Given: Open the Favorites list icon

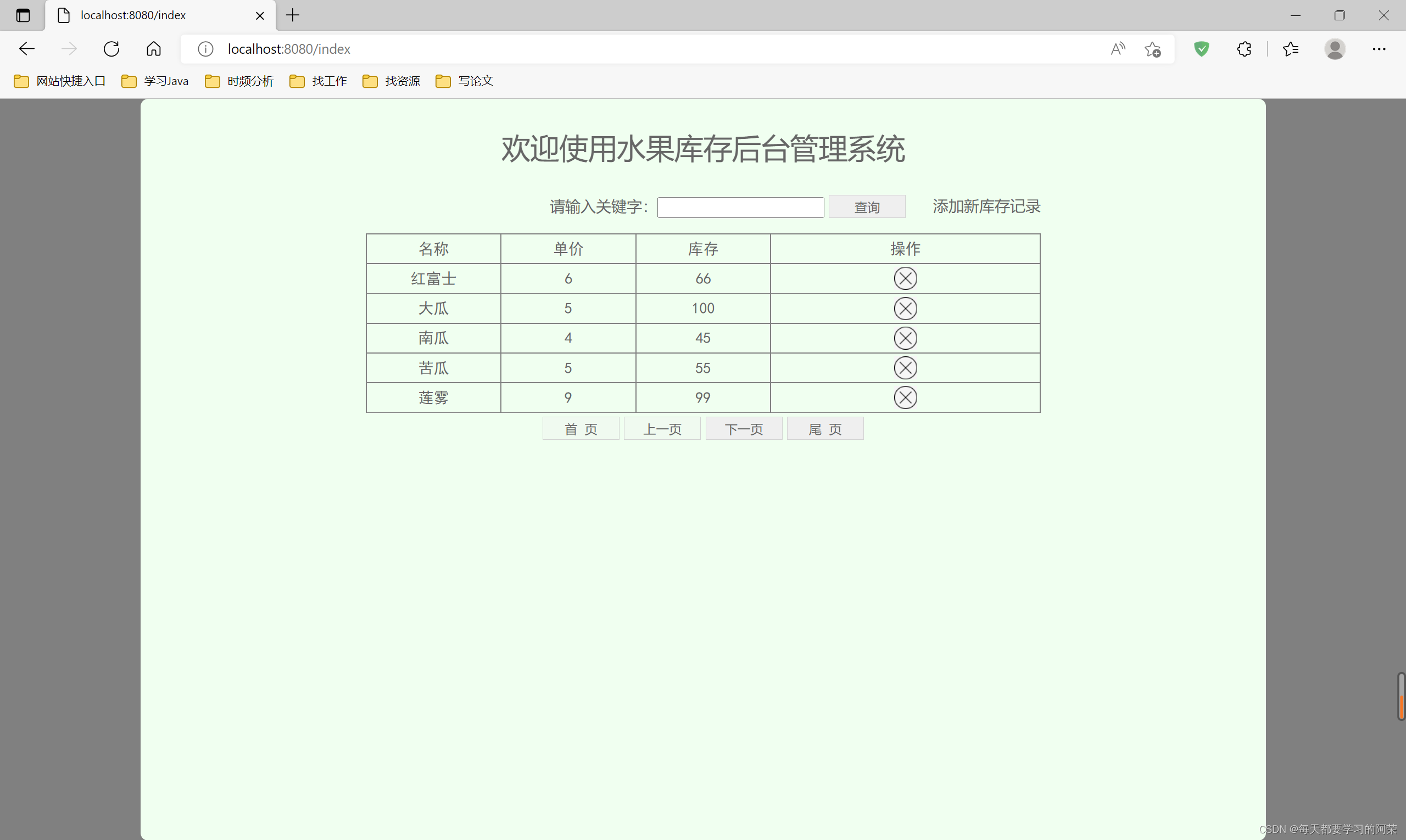Looking at the screenshot, I should pos(1291,49).
